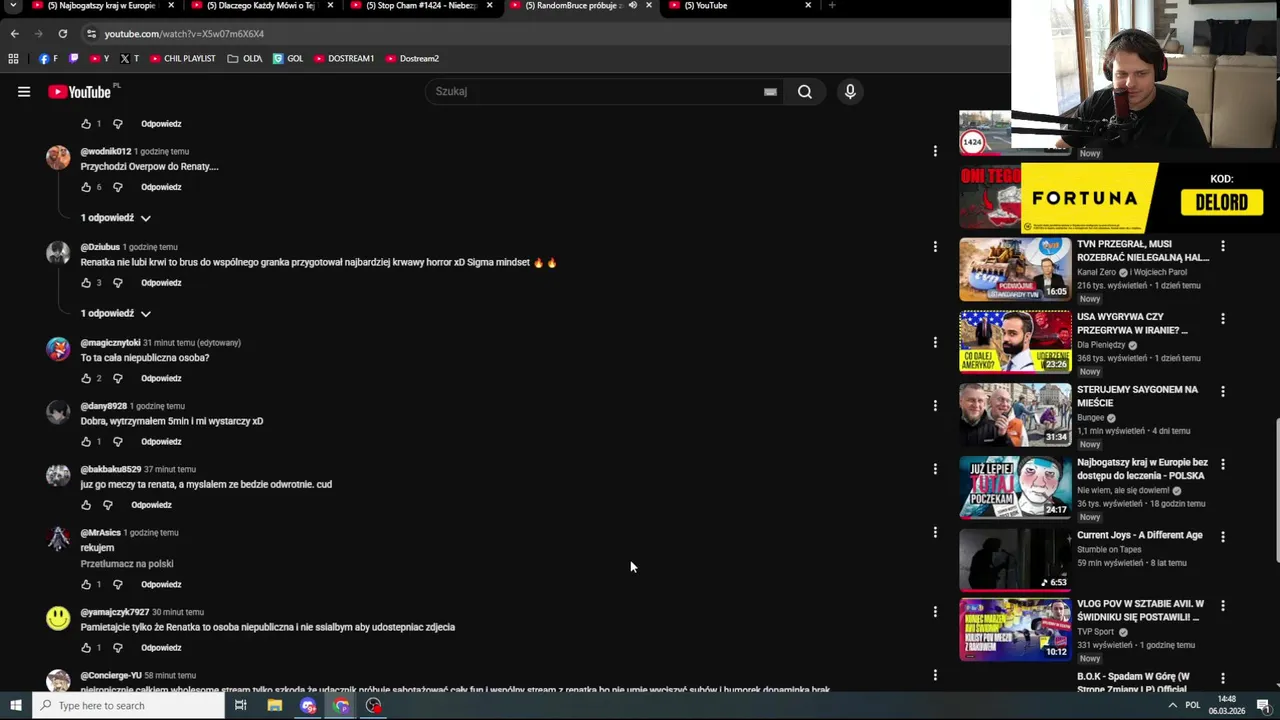1280x720 pixels.
Task: Like the @wodnik012 comment
Action: click(86, 187)
